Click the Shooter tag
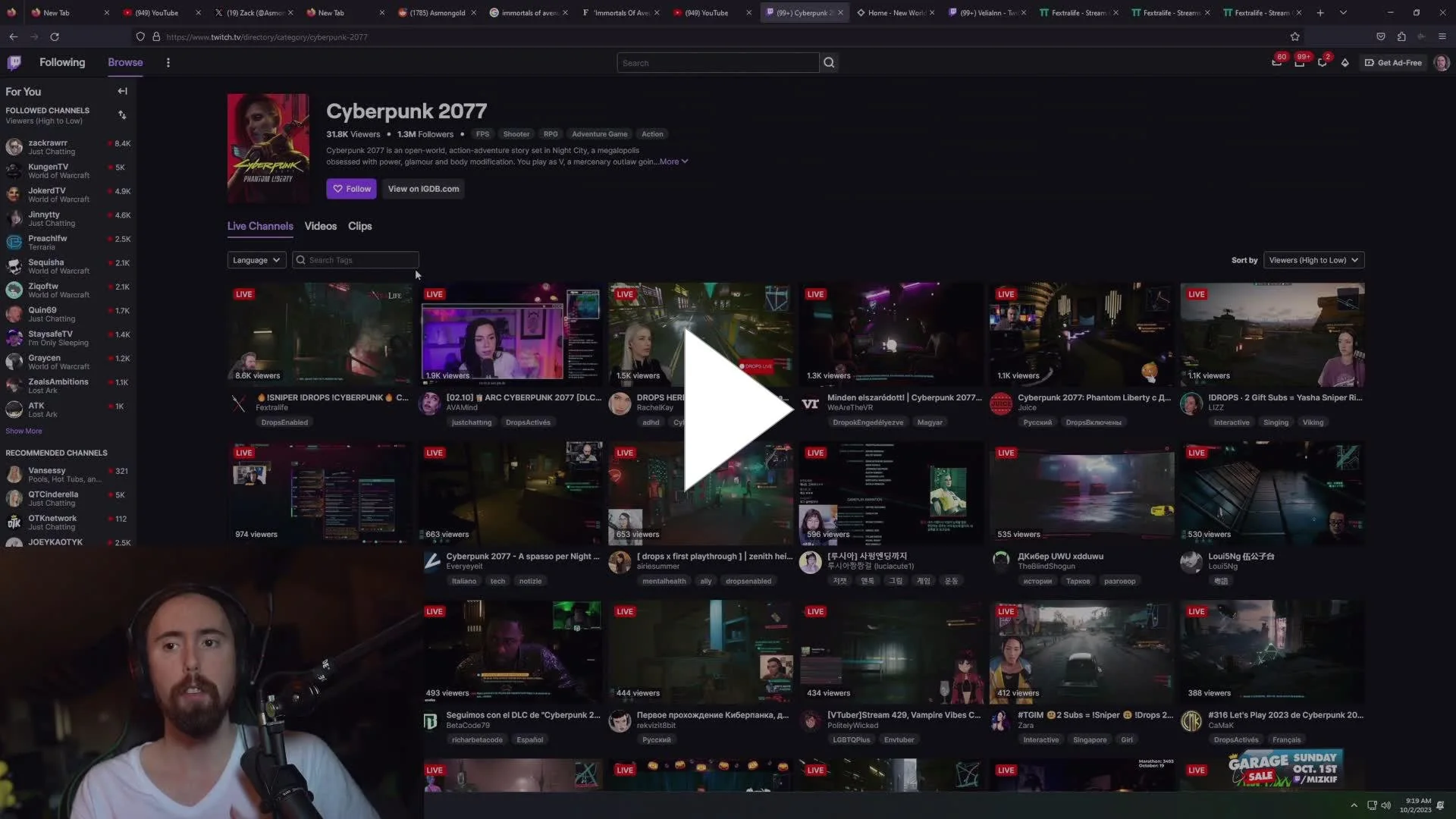 (x=516, y=134)
